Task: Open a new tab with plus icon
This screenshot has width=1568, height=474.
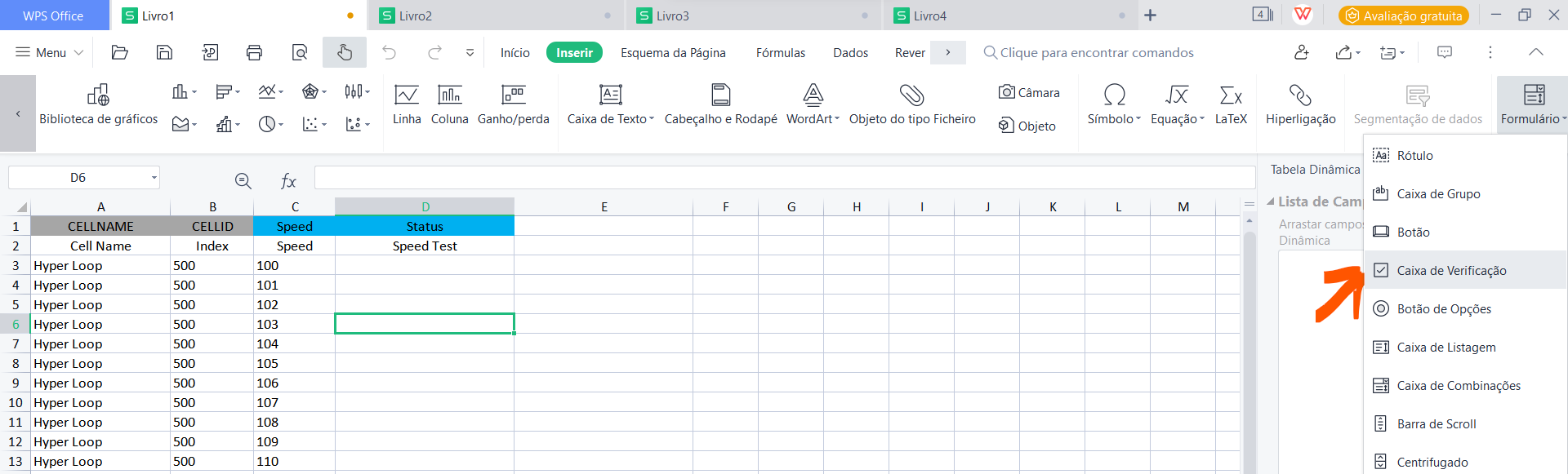Action: (1150, 16)
